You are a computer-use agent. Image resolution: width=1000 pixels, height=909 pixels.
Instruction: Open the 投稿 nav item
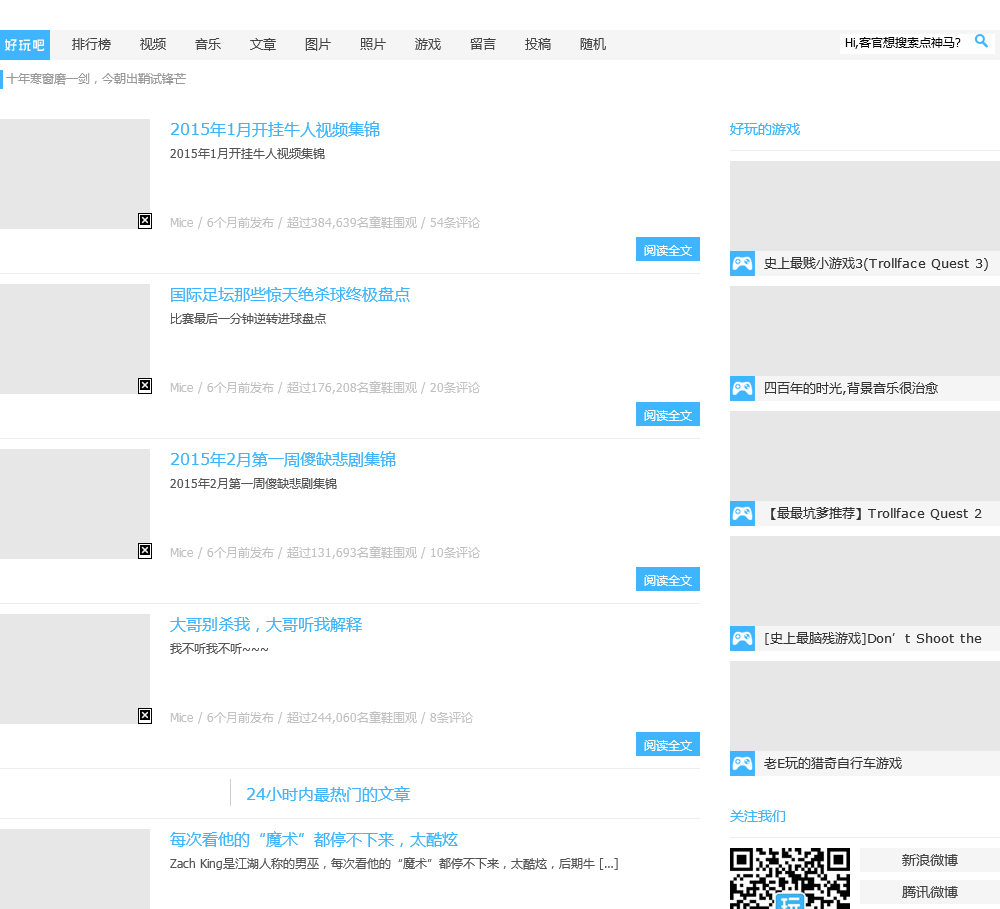[538, 45]
